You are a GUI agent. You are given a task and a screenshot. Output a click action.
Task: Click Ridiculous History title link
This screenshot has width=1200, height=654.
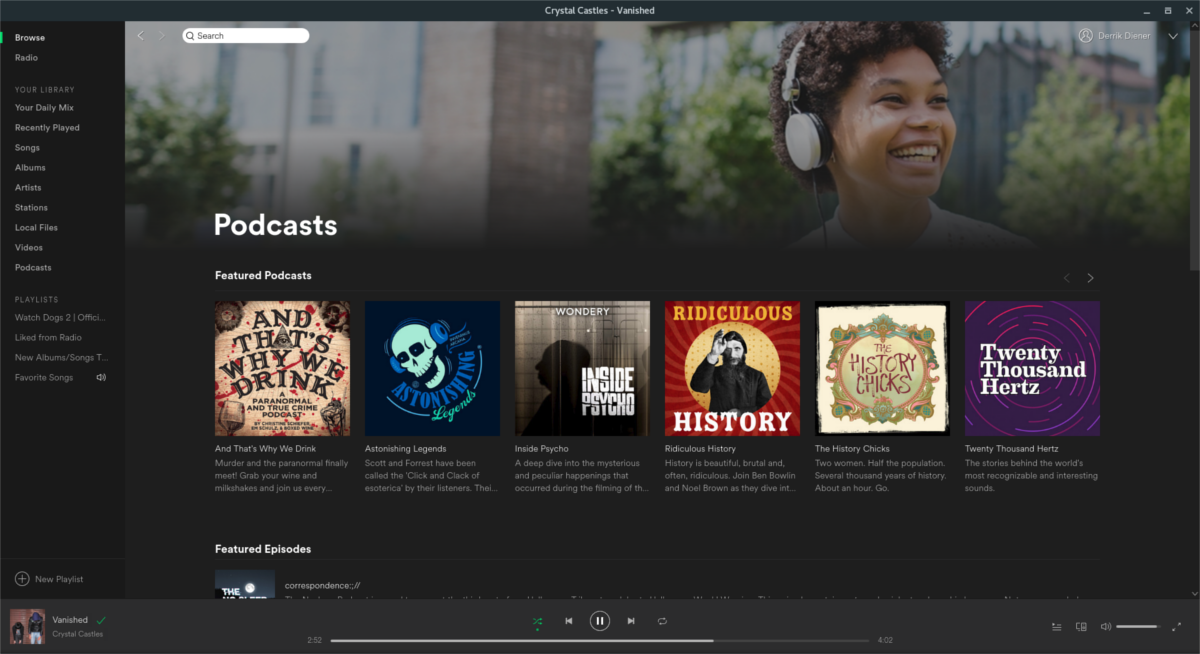(x=700, y=449)
